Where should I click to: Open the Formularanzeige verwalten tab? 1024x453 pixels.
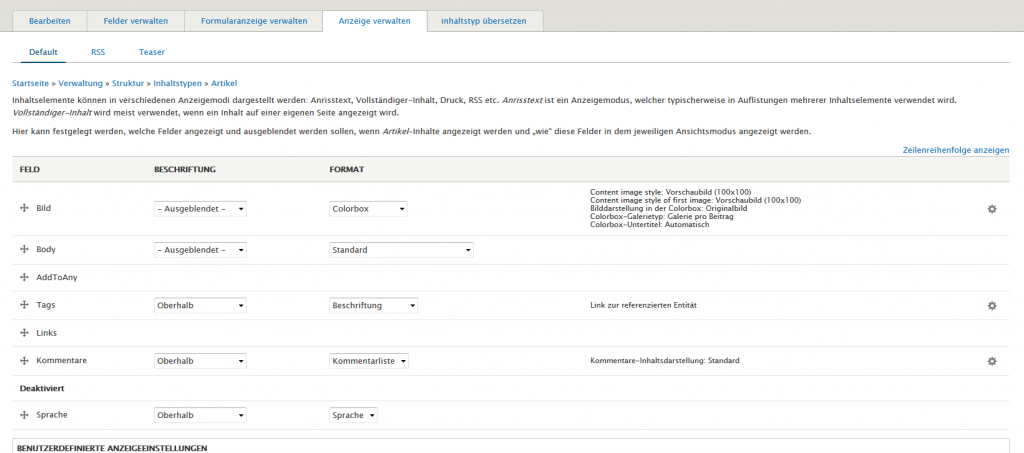(254, 20)
